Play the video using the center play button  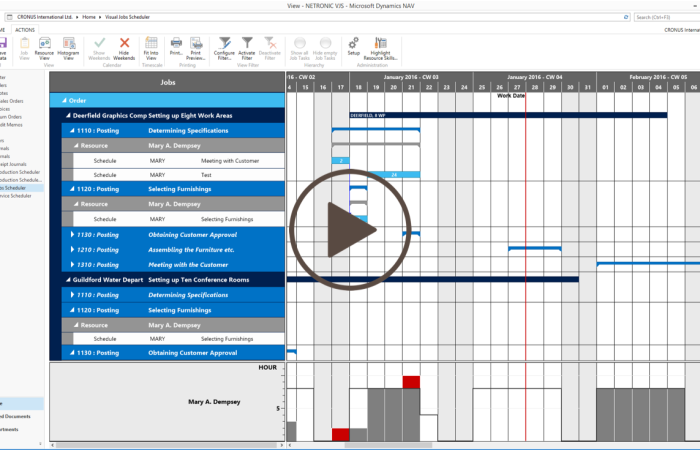[350, 230]
